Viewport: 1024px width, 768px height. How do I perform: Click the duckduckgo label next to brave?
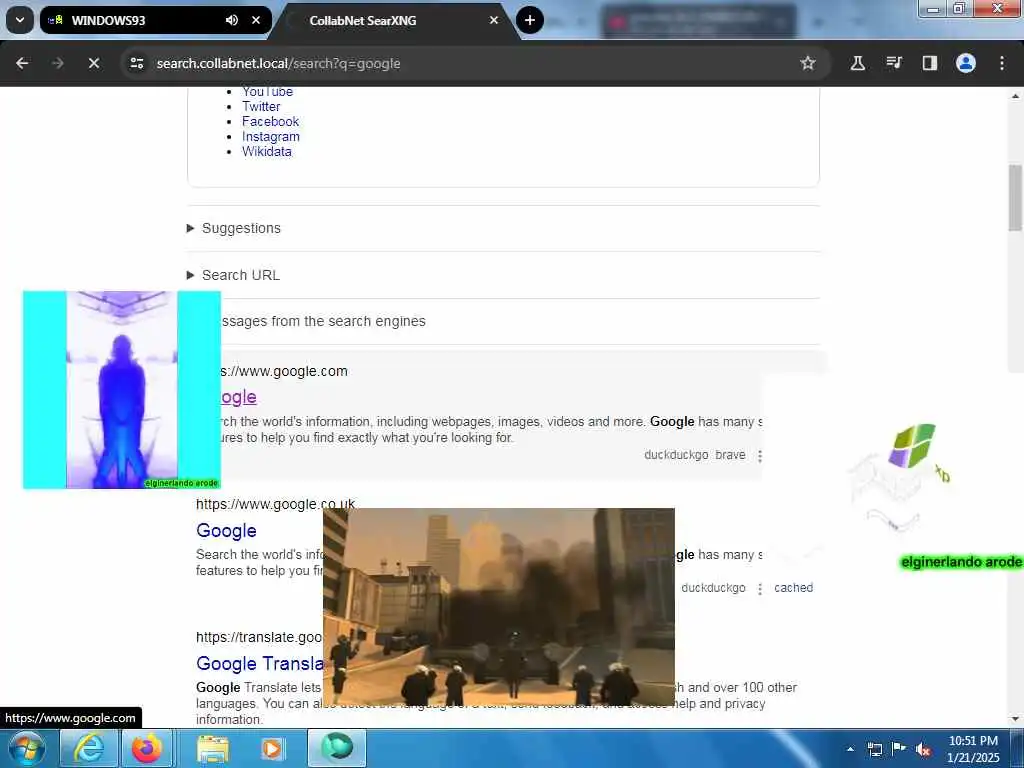coord(676,455)
